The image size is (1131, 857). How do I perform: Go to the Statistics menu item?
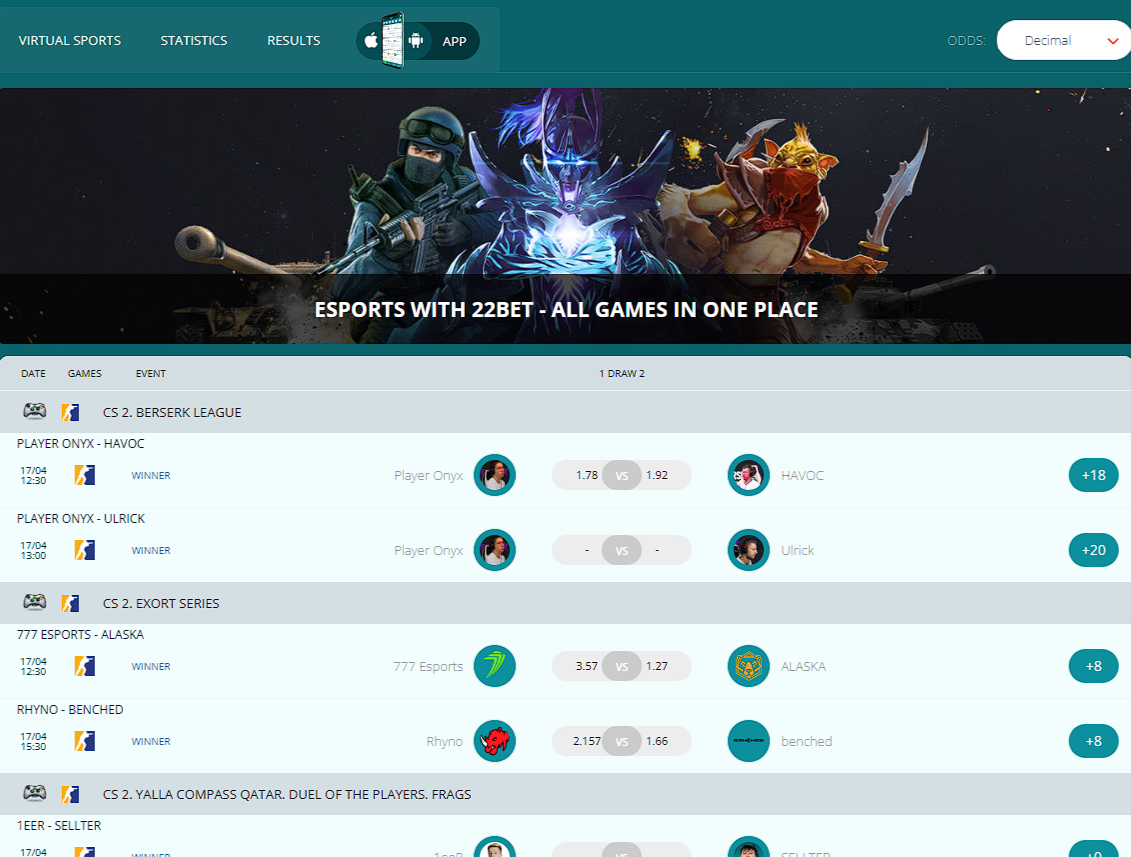pos(194,40)
